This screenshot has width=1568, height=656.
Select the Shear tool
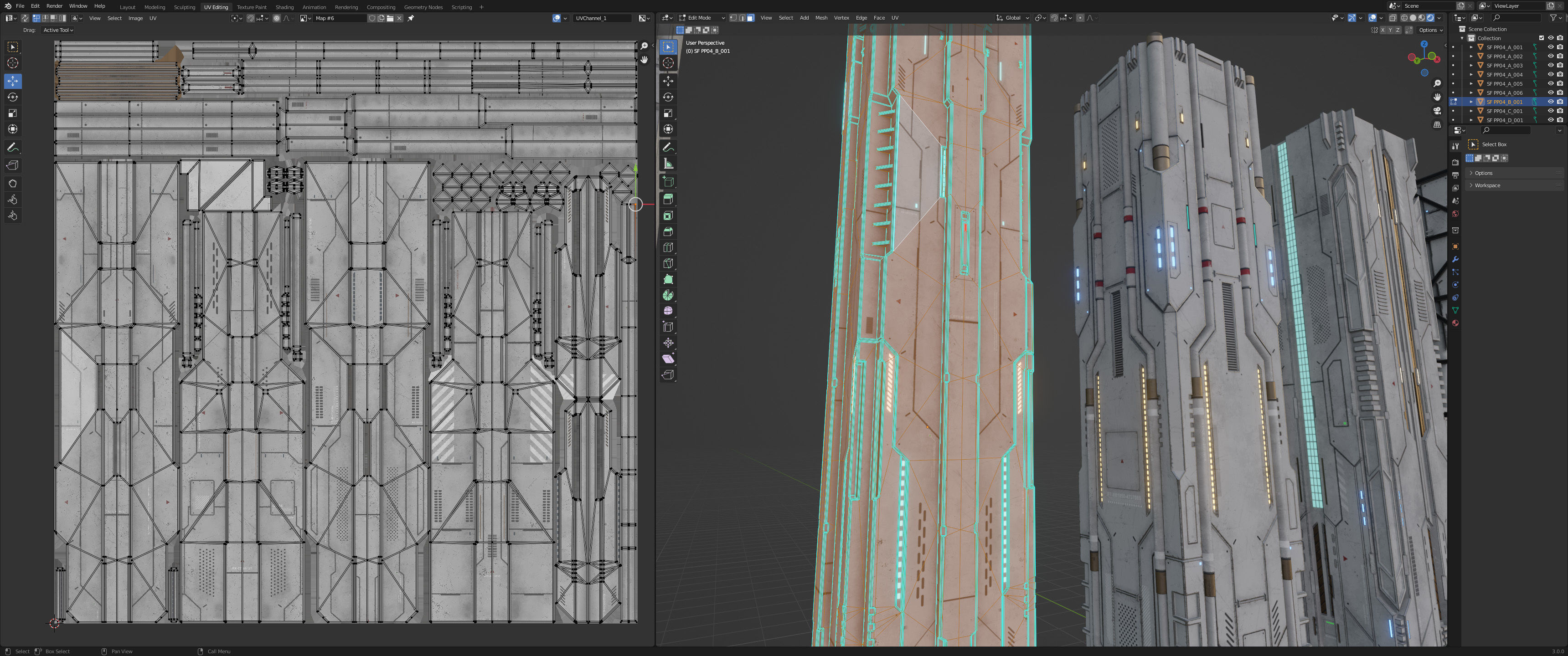(668, 359)
